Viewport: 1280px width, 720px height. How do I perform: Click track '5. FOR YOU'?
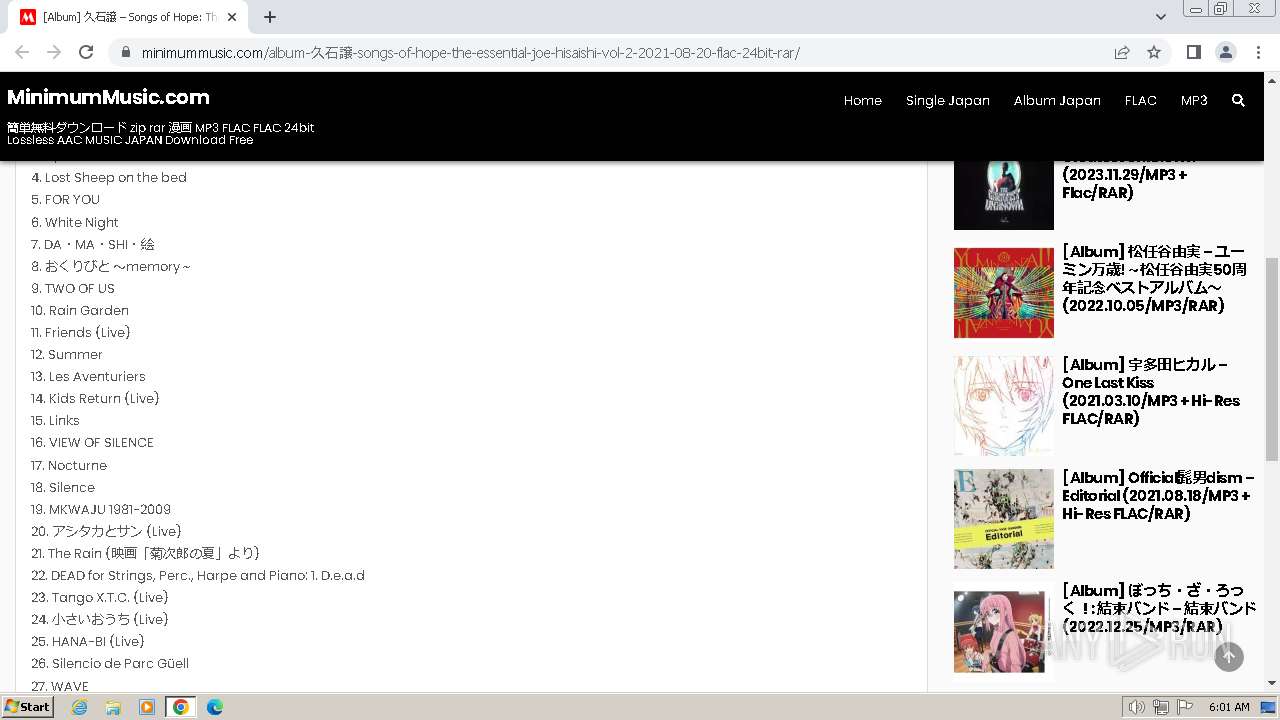pyautogui.click(x=65, y=200)
